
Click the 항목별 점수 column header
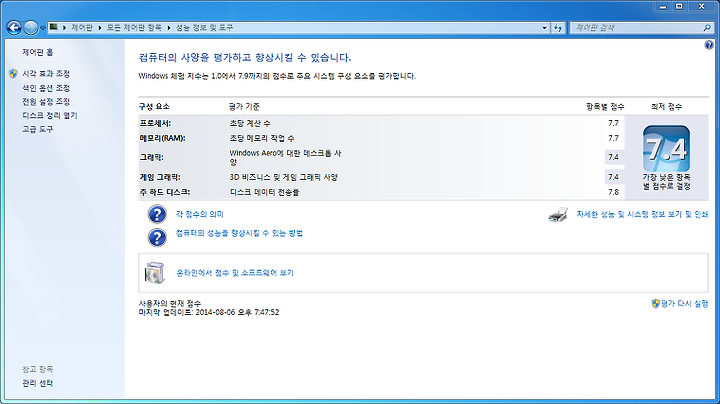coord(605,107)
